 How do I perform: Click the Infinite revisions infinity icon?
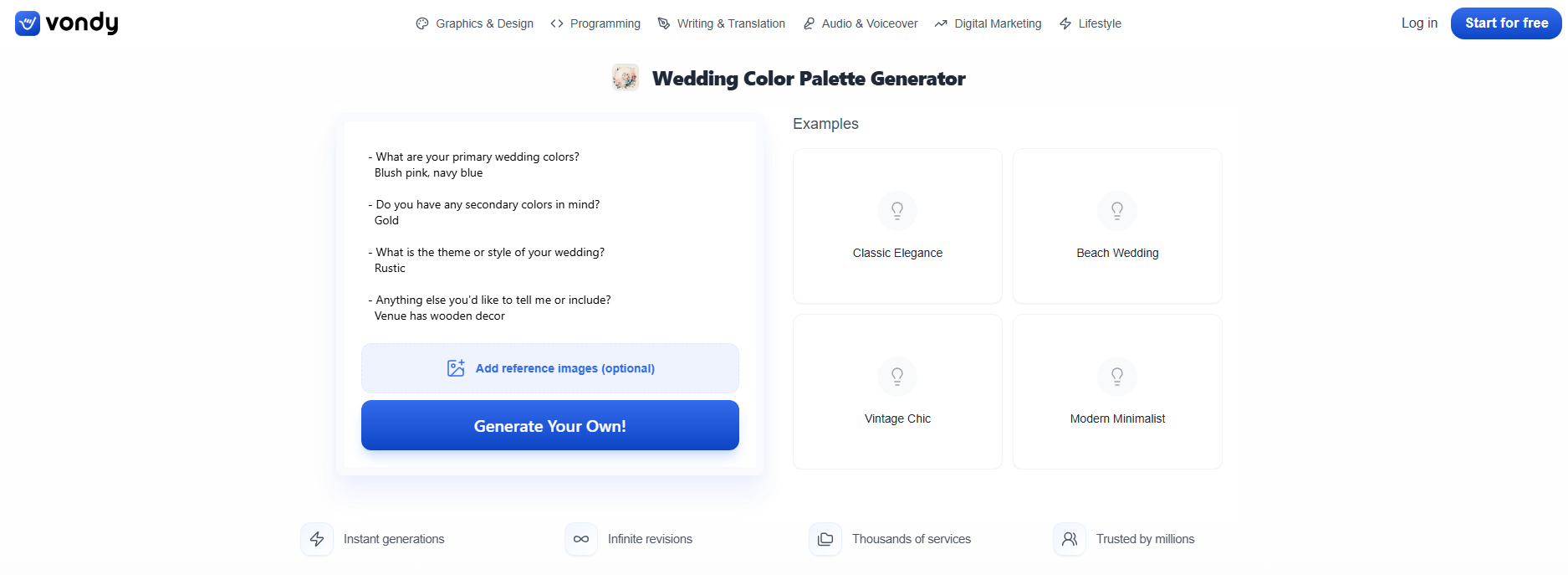click(x=581, y=539)
